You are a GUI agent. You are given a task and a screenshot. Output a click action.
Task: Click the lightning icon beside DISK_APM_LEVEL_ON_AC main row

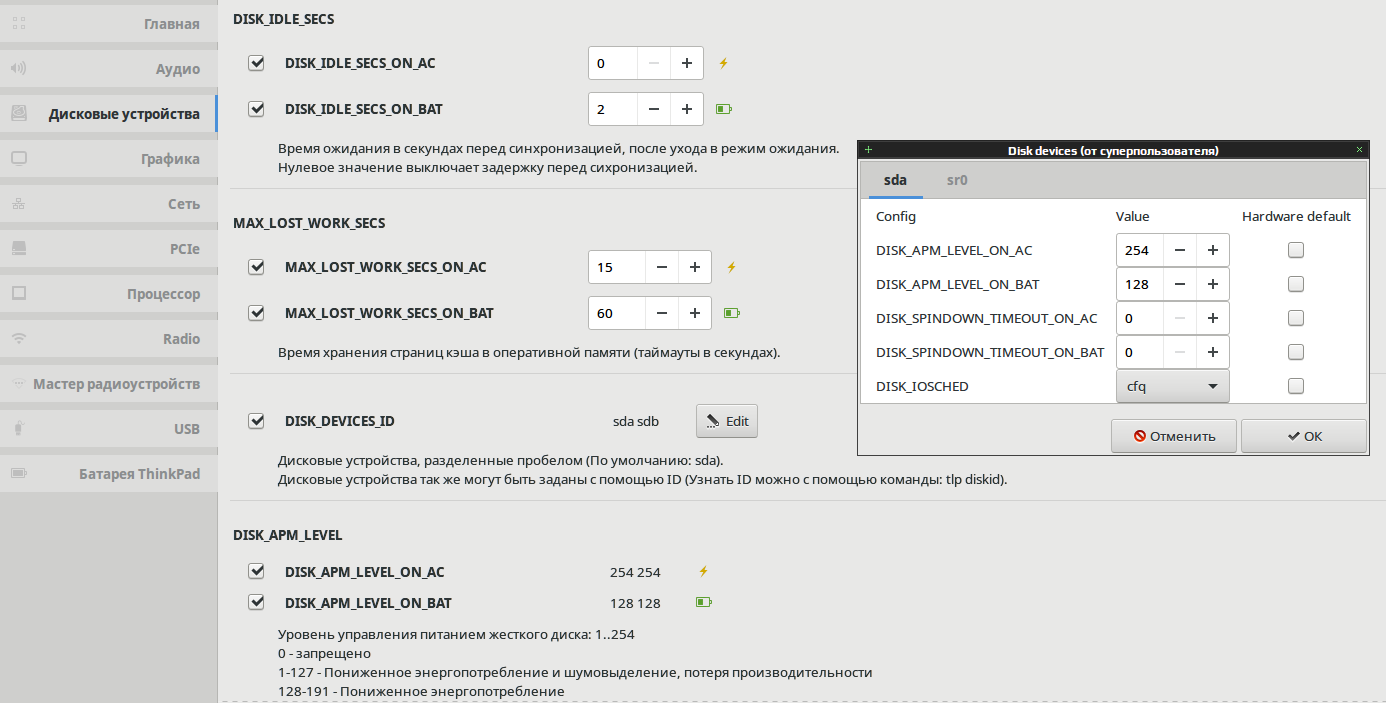(x=703, y=572)
